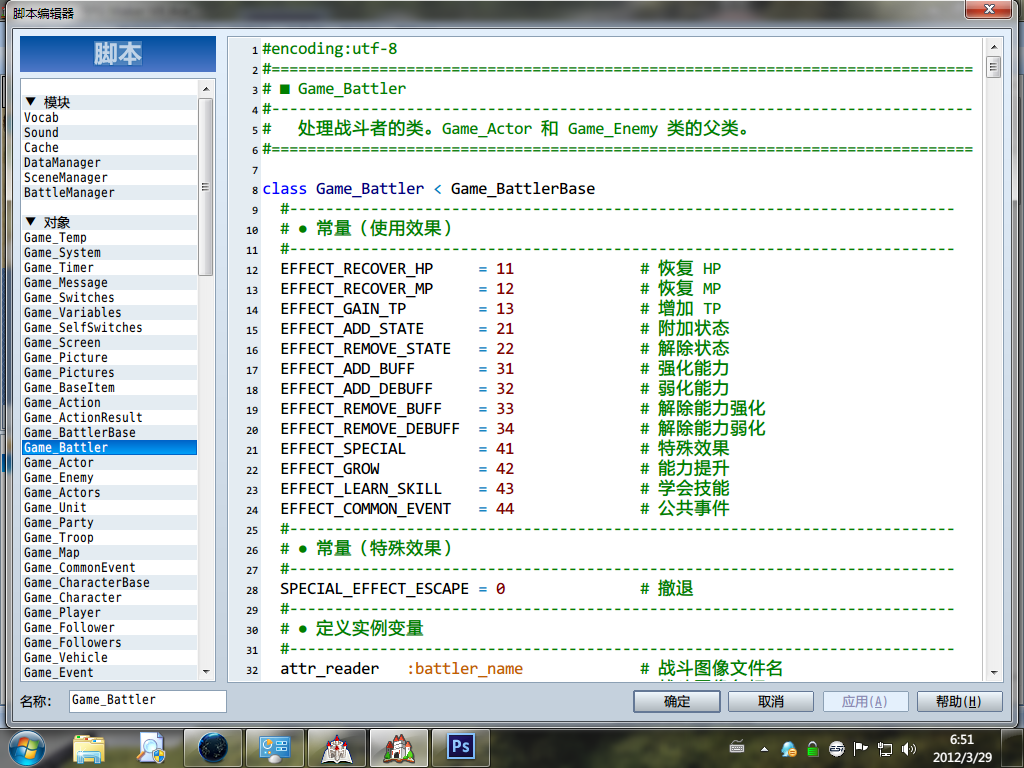Screen dimensions: 1024x768
Task: Select the Game_Player script
Action: point(109,613)
